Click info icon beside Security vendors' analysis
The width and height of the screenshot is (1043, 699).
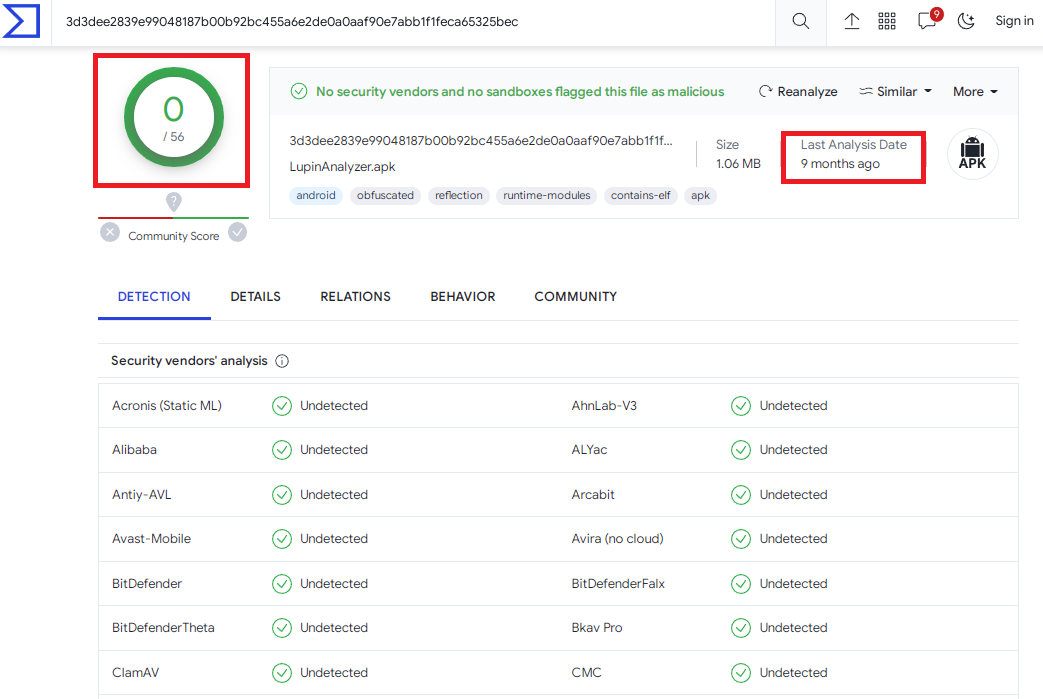point(282,361)
